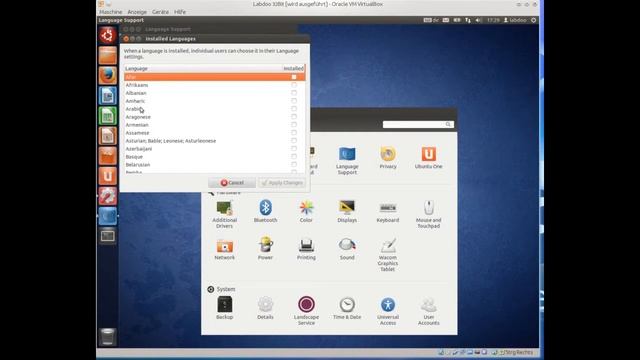Open Ubuntu Dash from launcher

[107, 36]
